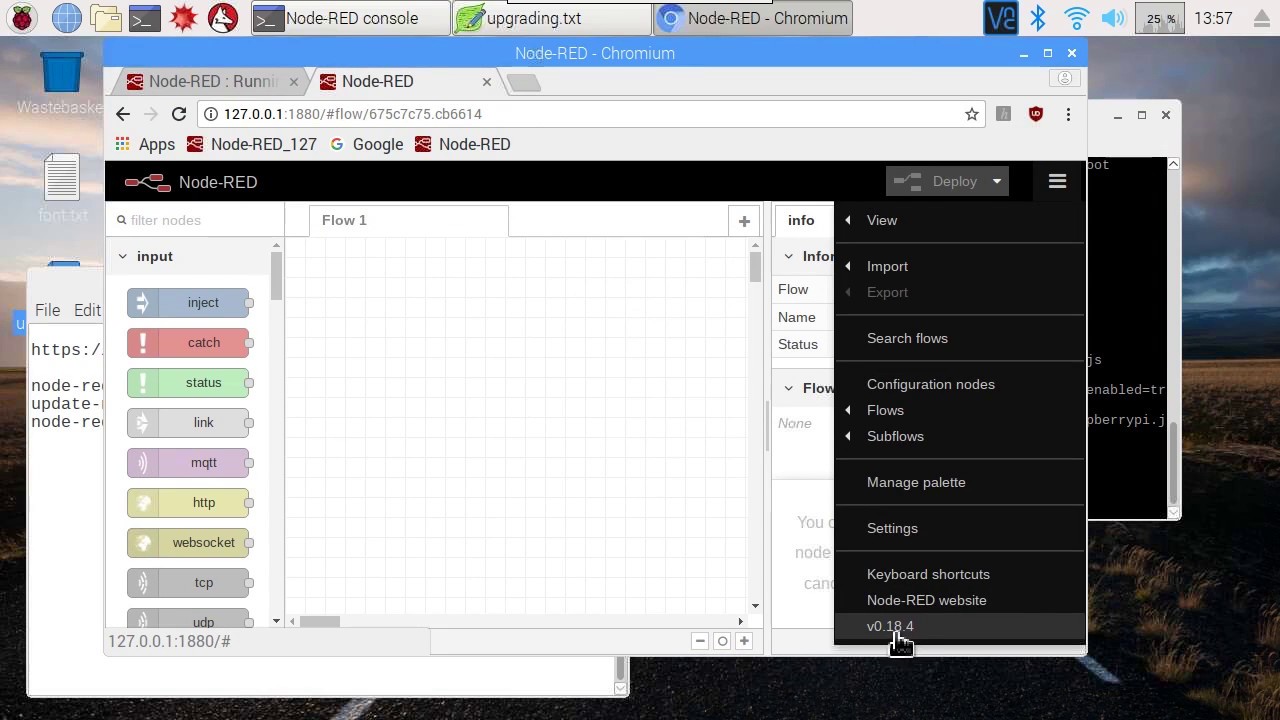Choose Search flows from the menu

[x=960, y=338]
